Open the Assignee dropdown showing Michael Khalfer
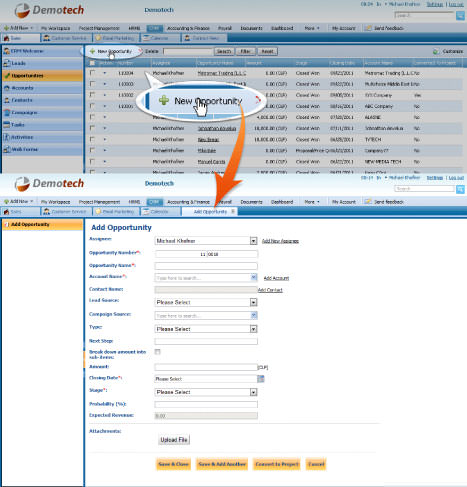Image resolution: width=467 pixels, height=487 pixels. 206,241
